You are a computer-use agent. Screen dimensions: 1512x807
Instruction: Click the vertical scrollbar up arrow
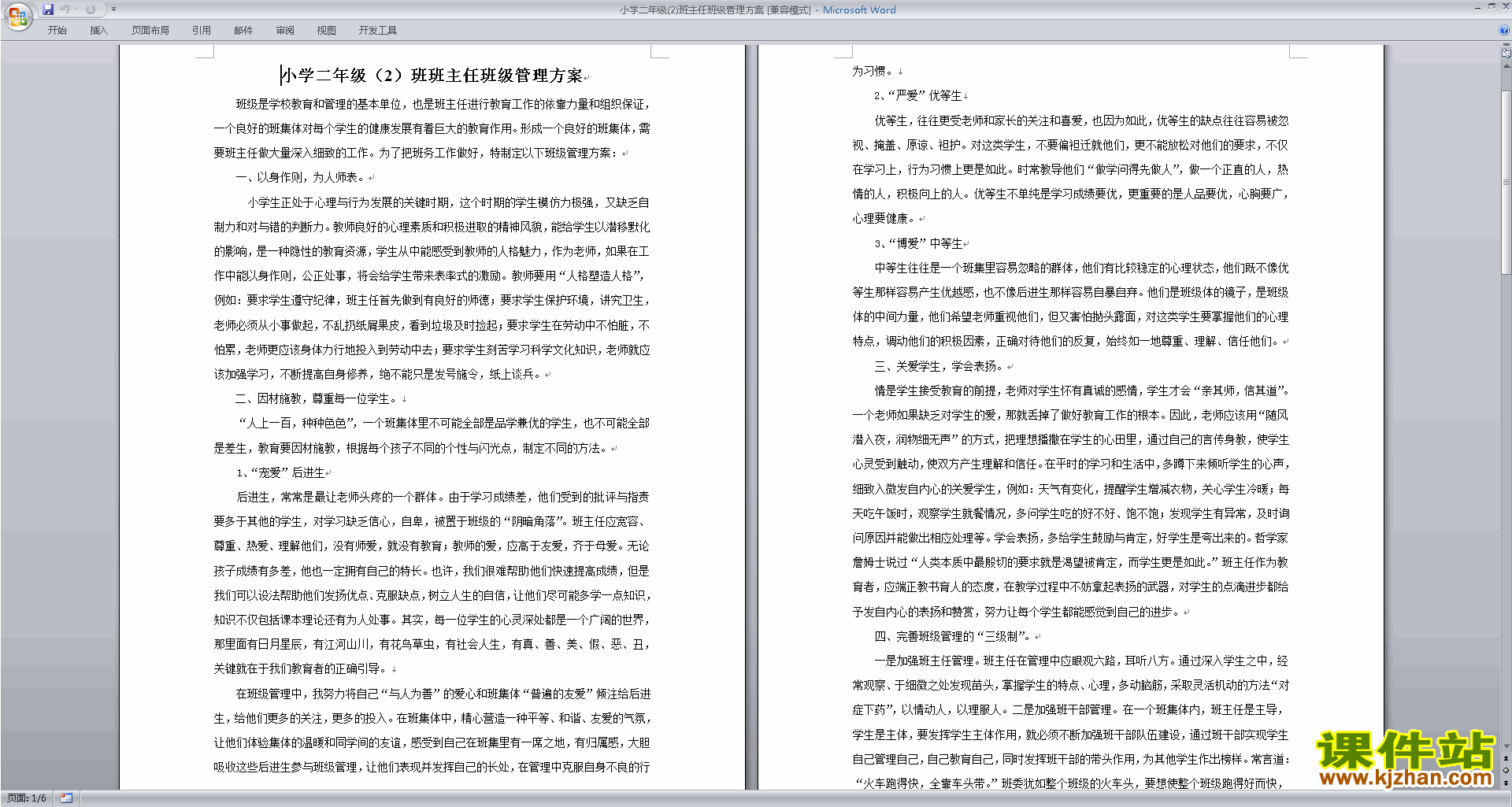[1506, 67]
